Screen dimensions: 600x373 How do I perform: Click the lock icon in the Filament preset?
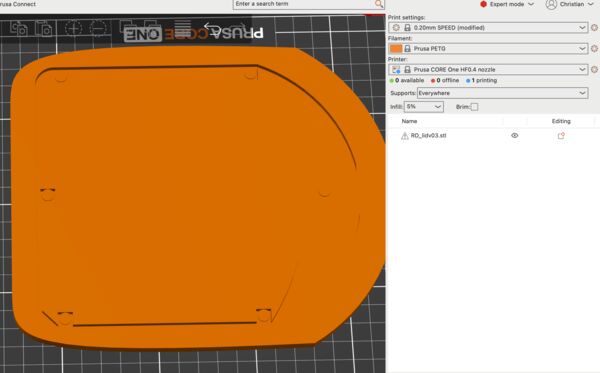(407, 49)
